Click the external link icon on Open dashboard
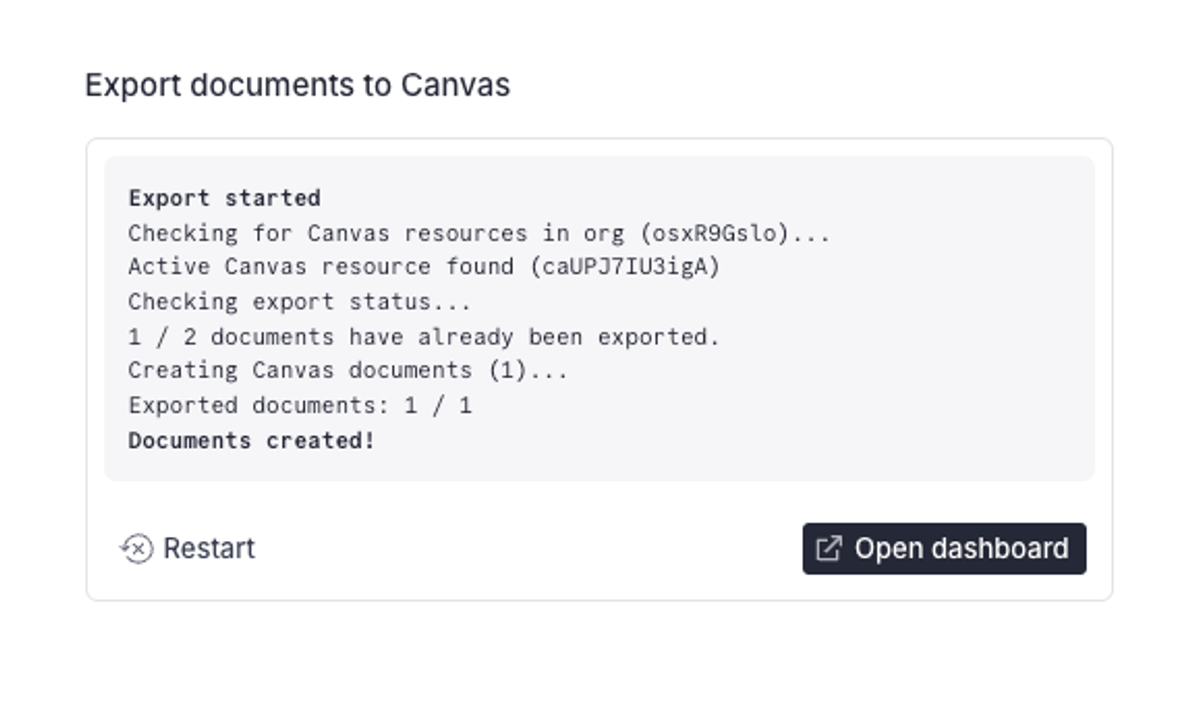Image resolution: width=1200 pixels, height=711 pixels. (x=829, y=548)
